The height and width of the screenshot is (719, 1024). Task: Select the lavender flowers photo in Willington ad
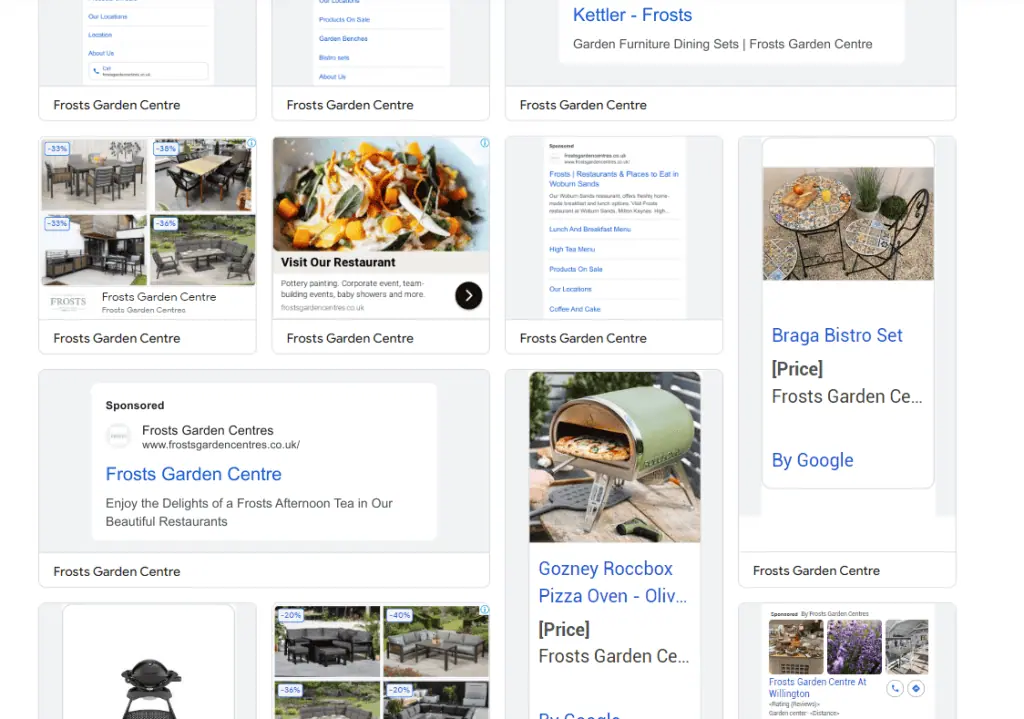(x=854, y=647)
